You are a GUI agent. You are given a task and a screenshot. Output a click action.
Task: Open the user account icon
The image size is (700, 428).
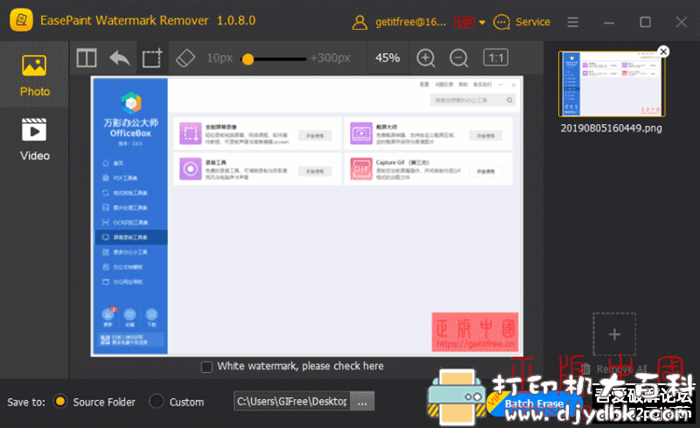click(360, 22)
